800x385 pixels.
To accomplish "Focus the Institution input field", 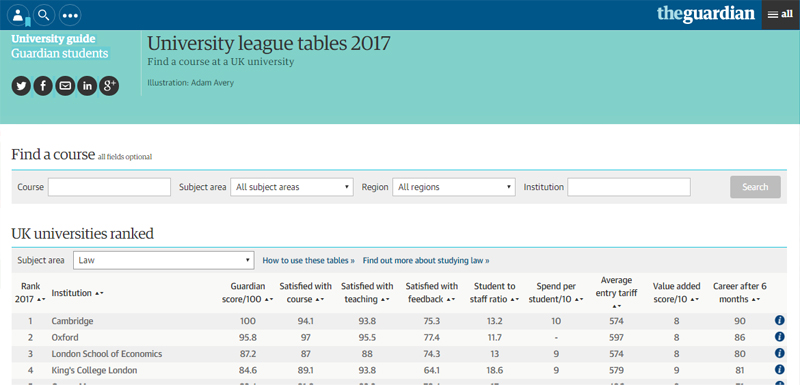I will coord(629,187).
